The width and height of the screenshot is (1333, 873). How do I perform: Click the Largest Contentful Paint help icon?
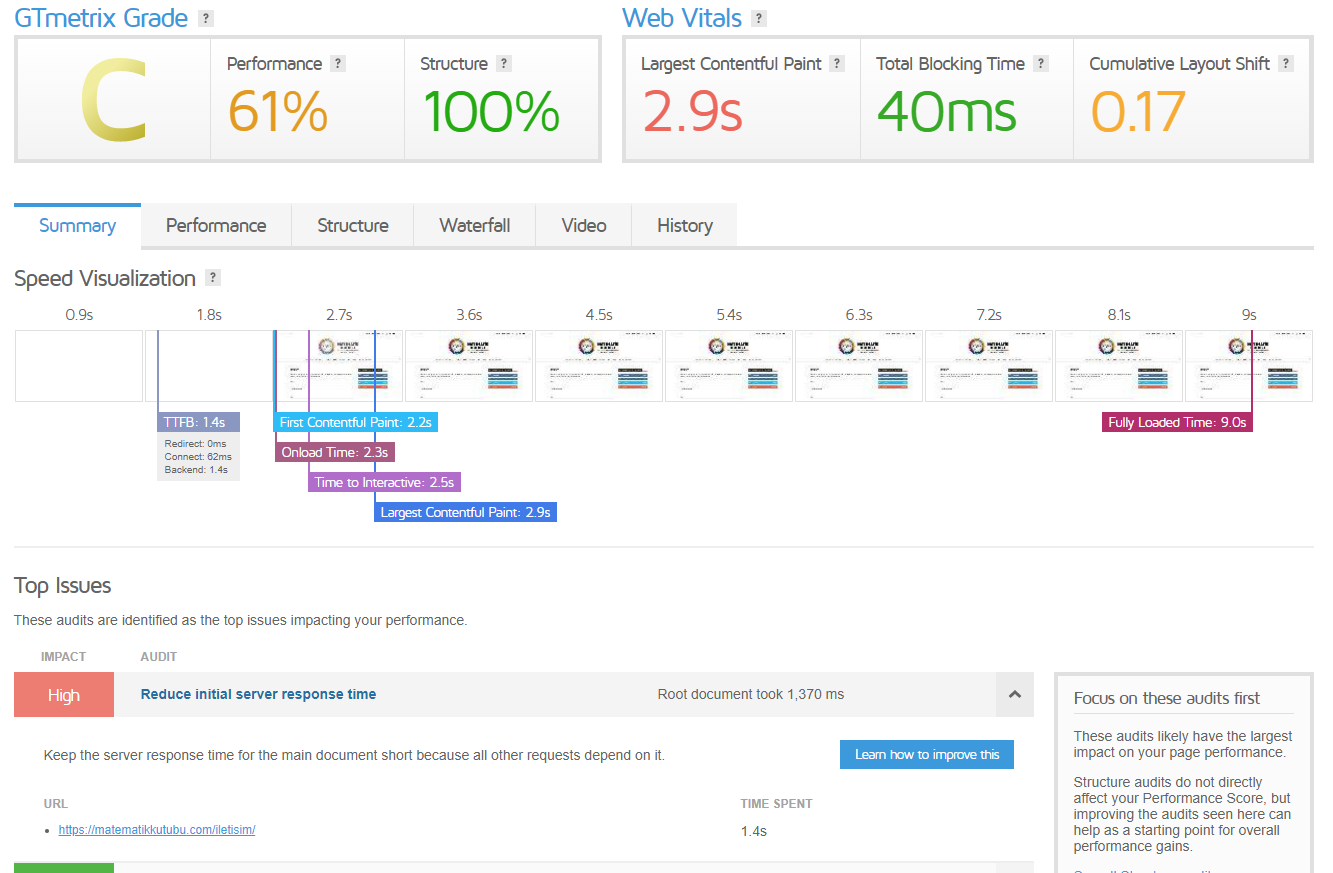(837, 63)
